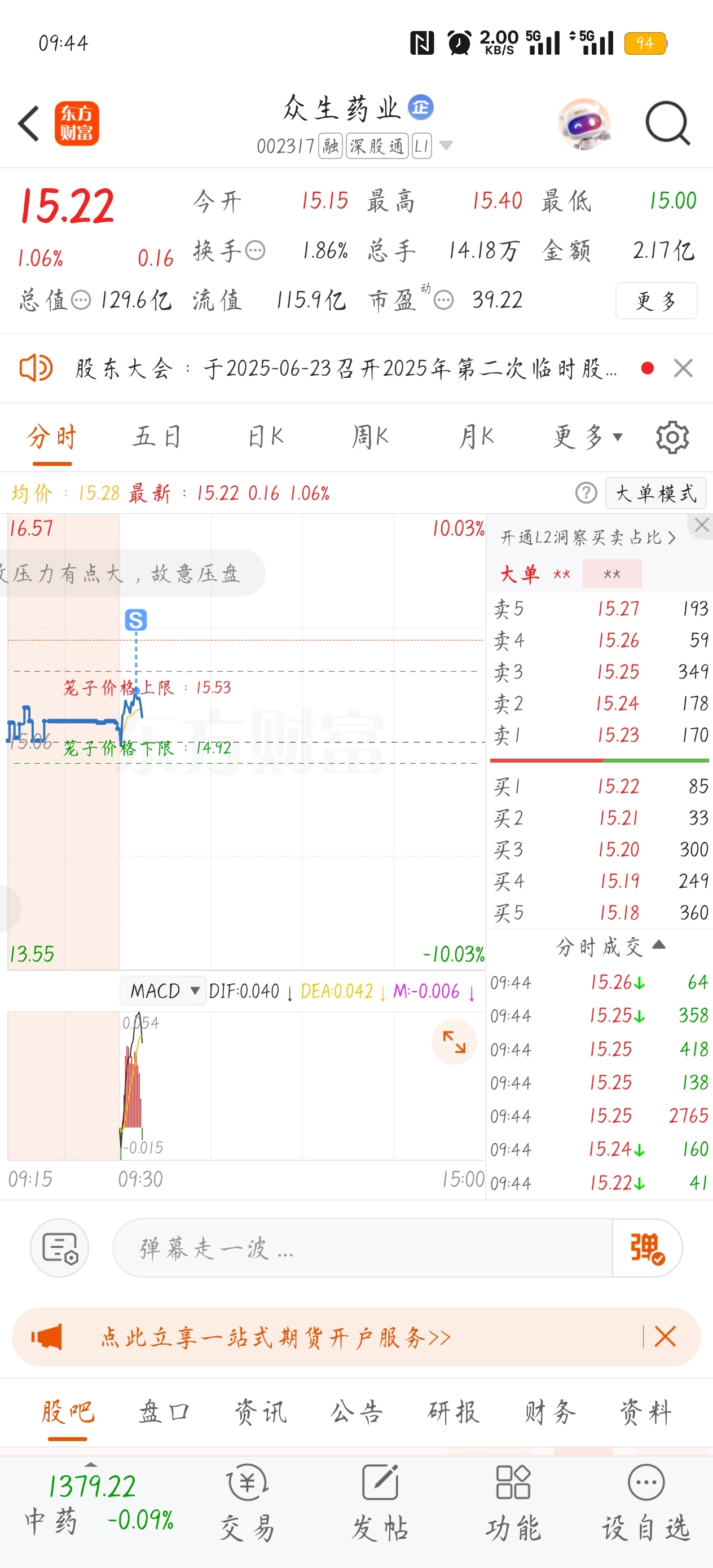Image resolution: width=713 pixels, height=1568 pixels.
Task: Open 开通L2洞察买卖占比 link
Action: 588,538
